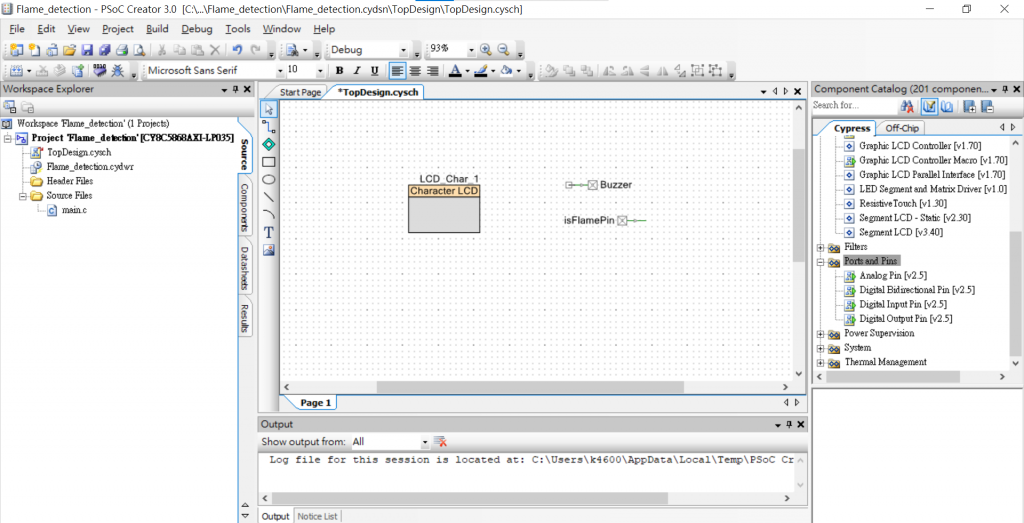The height and width of the screenshot is (523, 1024).
Task: Click the New Project toolbar icon
Action: 17,50
